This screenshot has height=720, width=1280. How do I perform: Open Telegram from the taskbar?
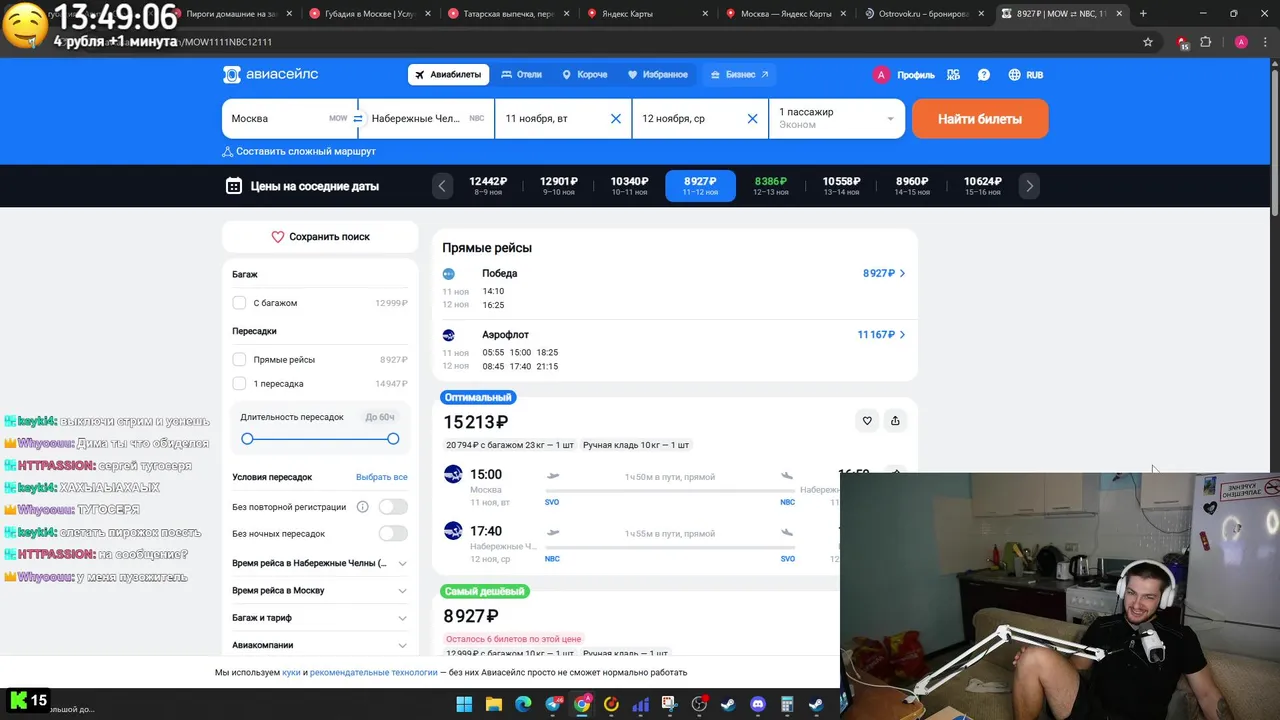(x=553, y=704)
